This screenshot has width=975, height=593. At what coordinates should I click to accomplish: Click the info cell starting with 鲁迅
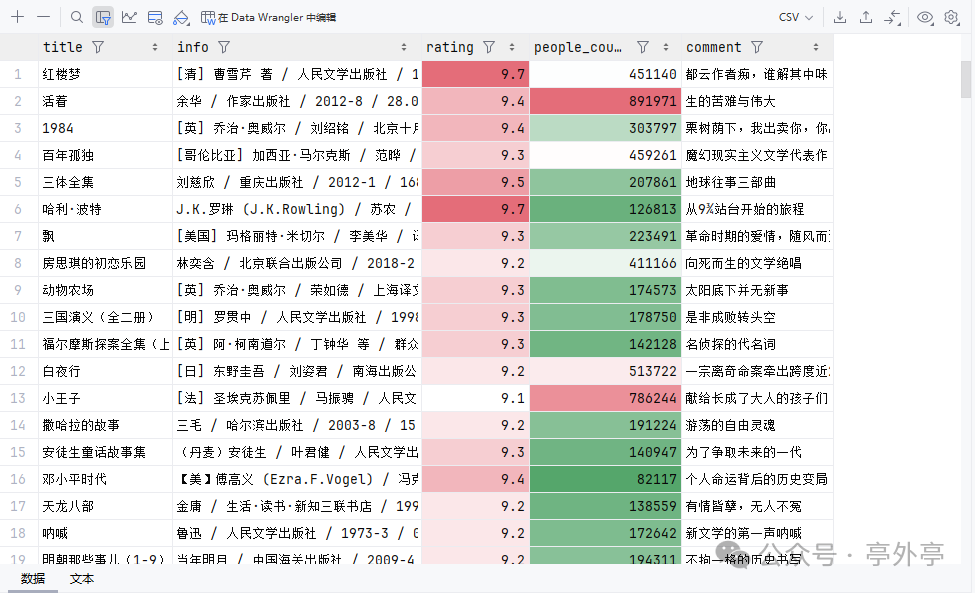[297, 533]
